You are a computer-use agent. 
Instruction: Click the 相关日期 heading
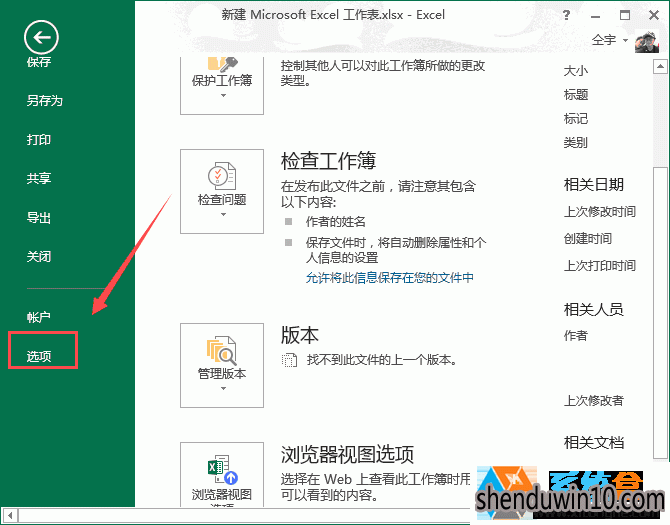594,185
